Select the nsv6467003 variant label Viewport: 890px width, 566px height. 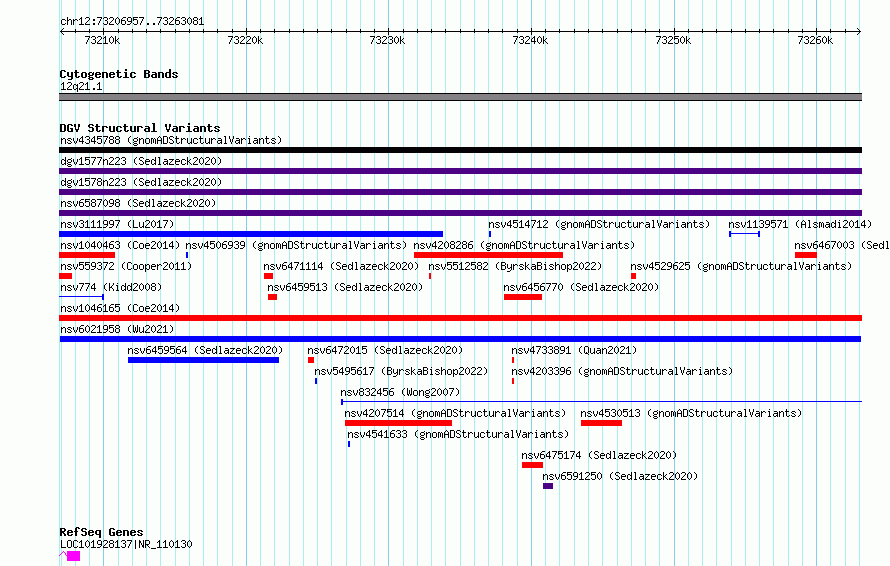(842, 245)
